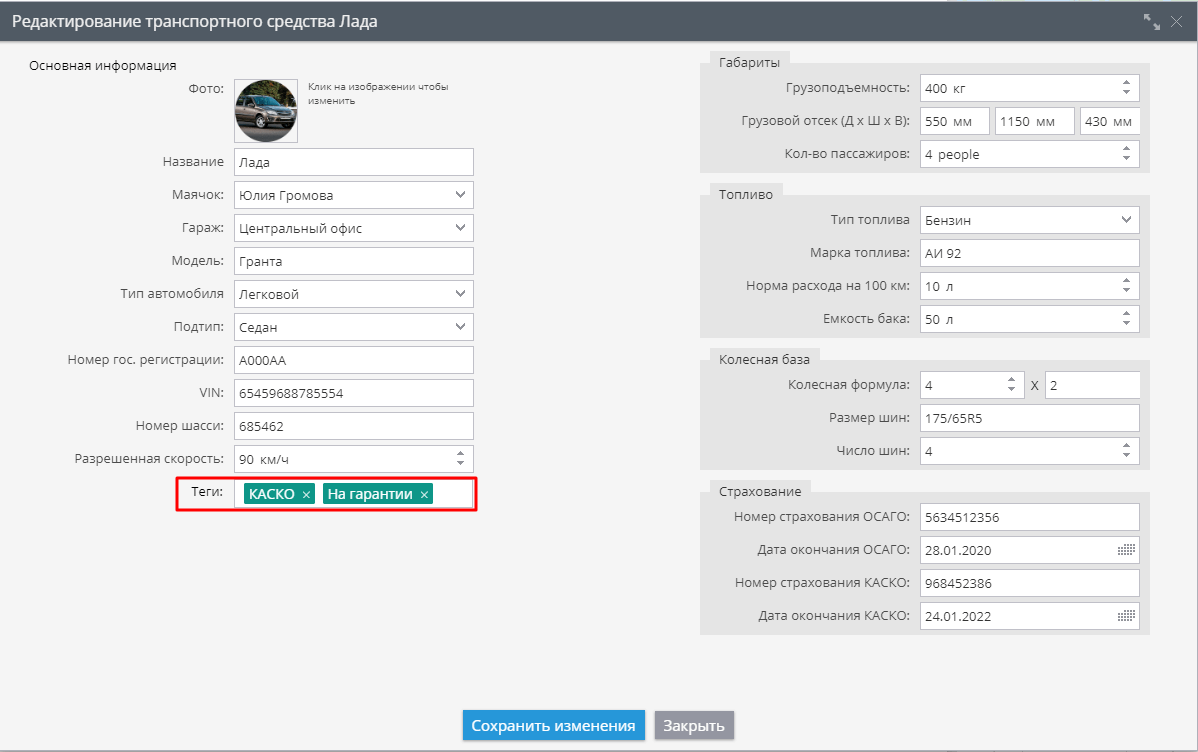This screenshot has height=752, width=1198.
Task: Click the 'Страхование' section heading
Action: point(760,491)
